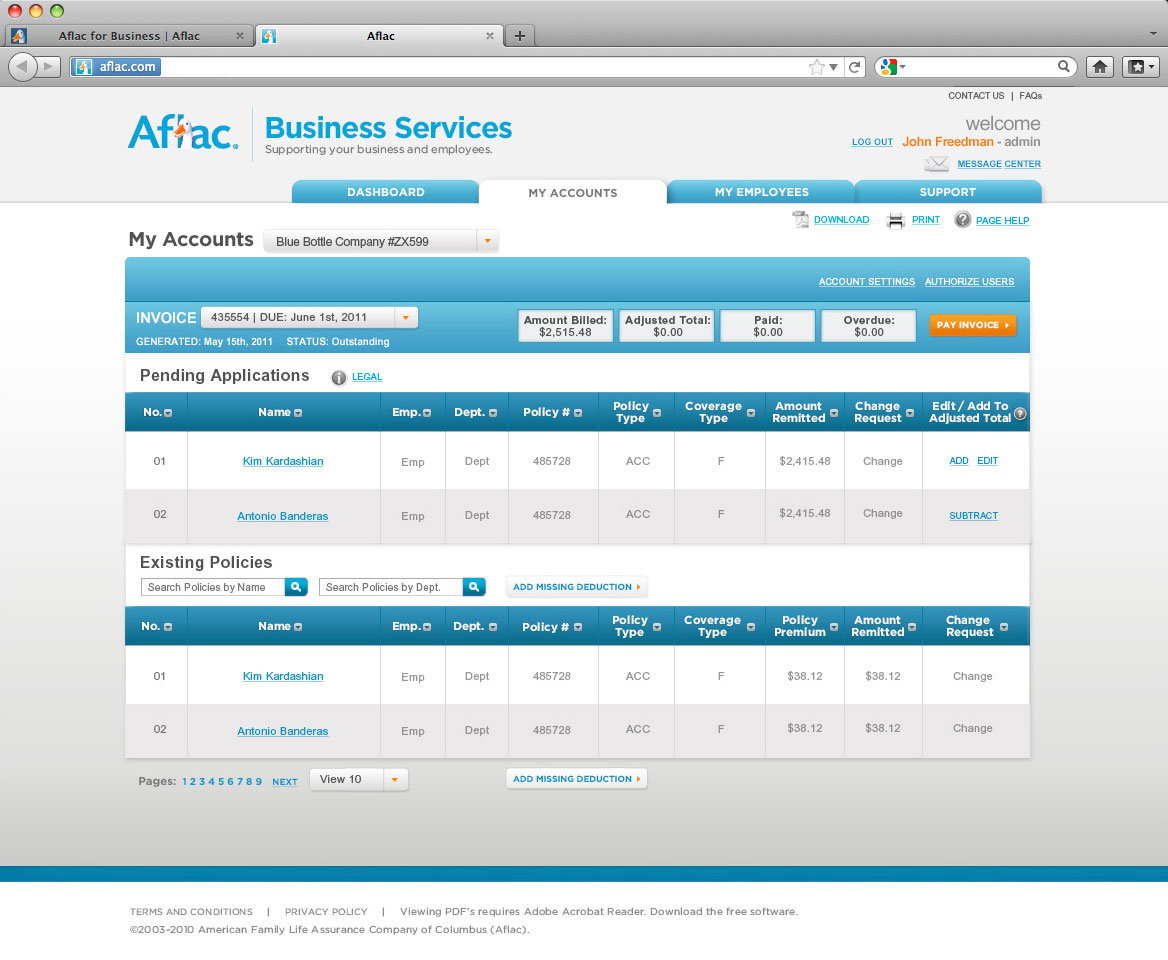Image resolution: width=1168 pixels, height=960 pixels.
Task: Click the Download PDF document icon
Action: coord(800,220)
